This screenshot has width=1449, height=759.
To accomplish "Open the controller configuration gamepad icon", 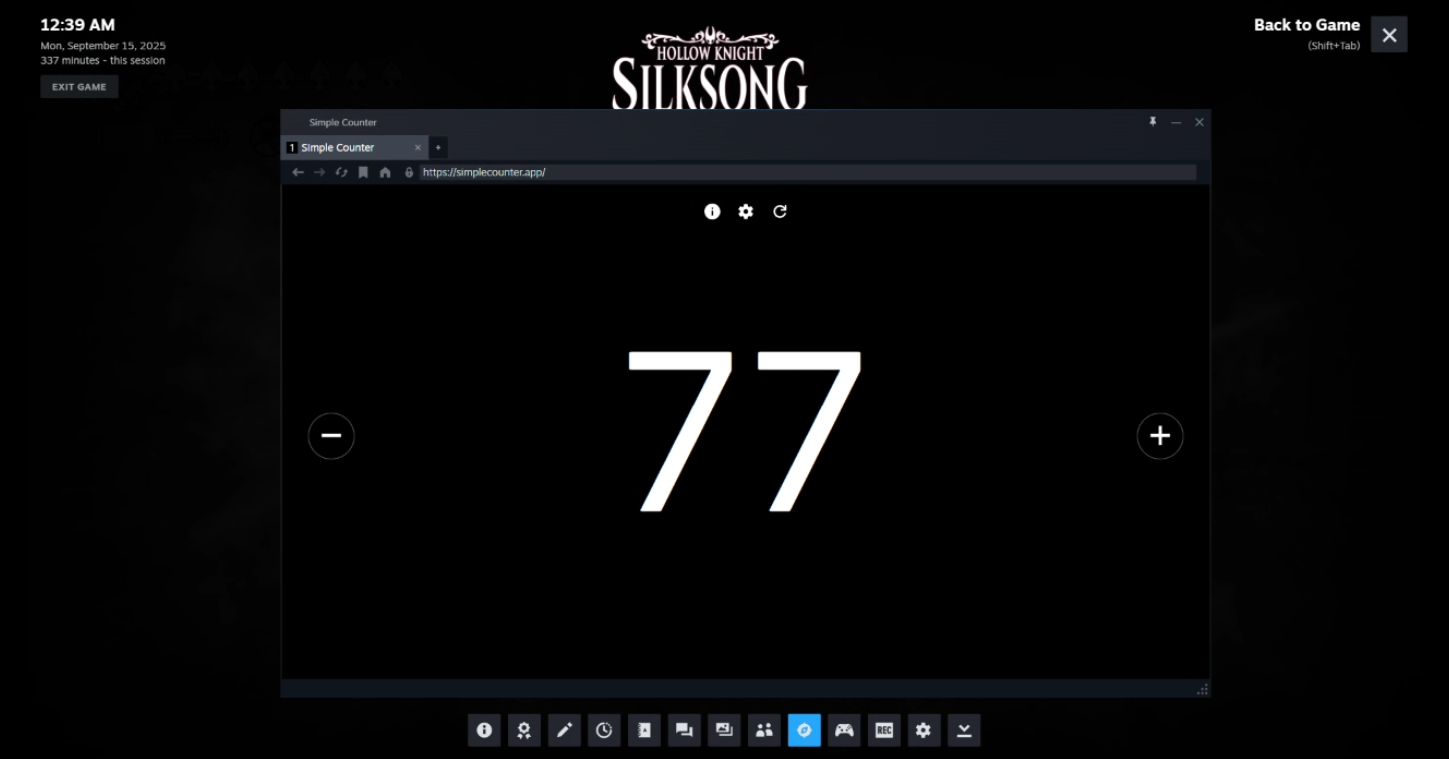I will click(x=844, y=730).
